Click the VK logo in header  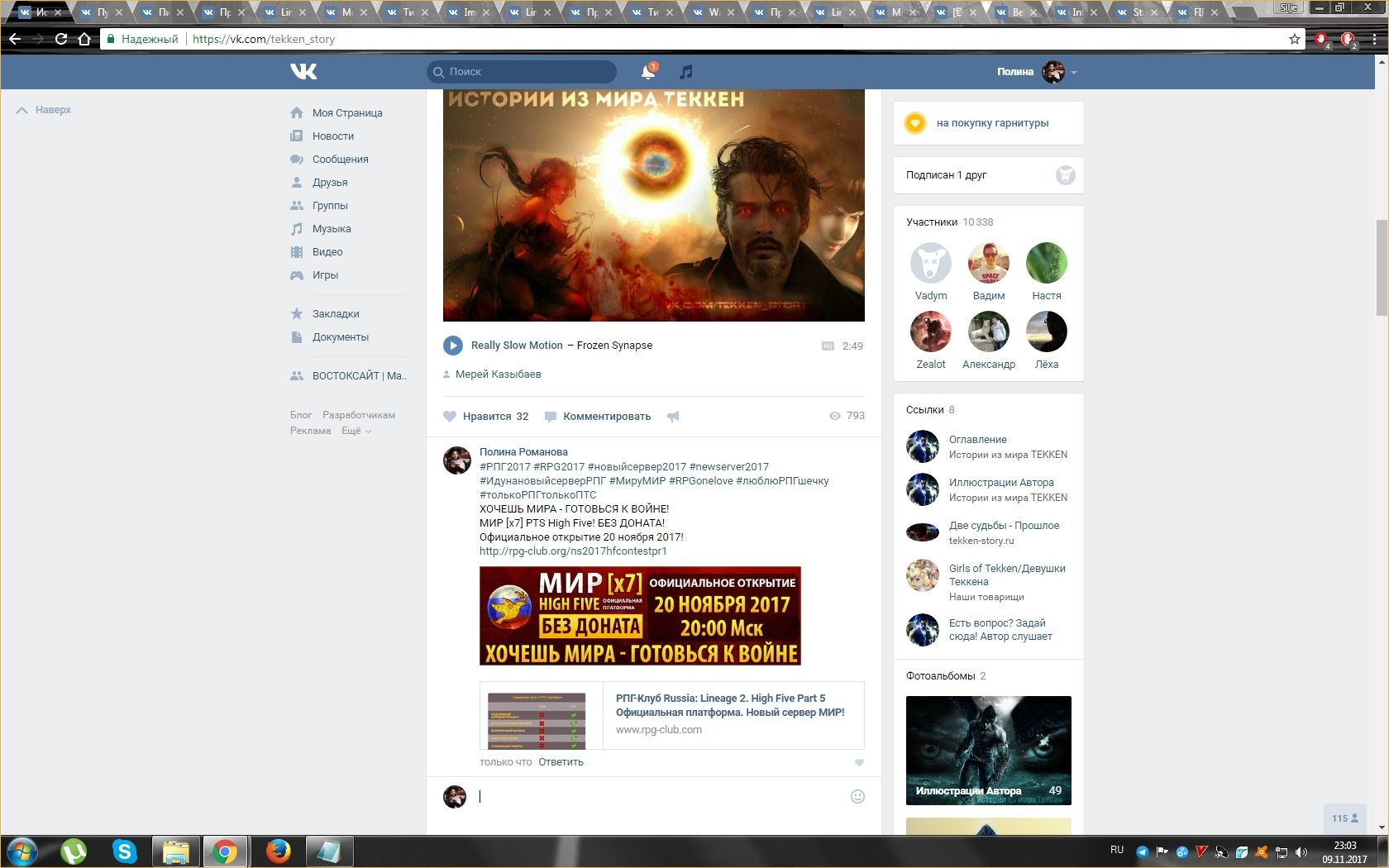point(303,72)
